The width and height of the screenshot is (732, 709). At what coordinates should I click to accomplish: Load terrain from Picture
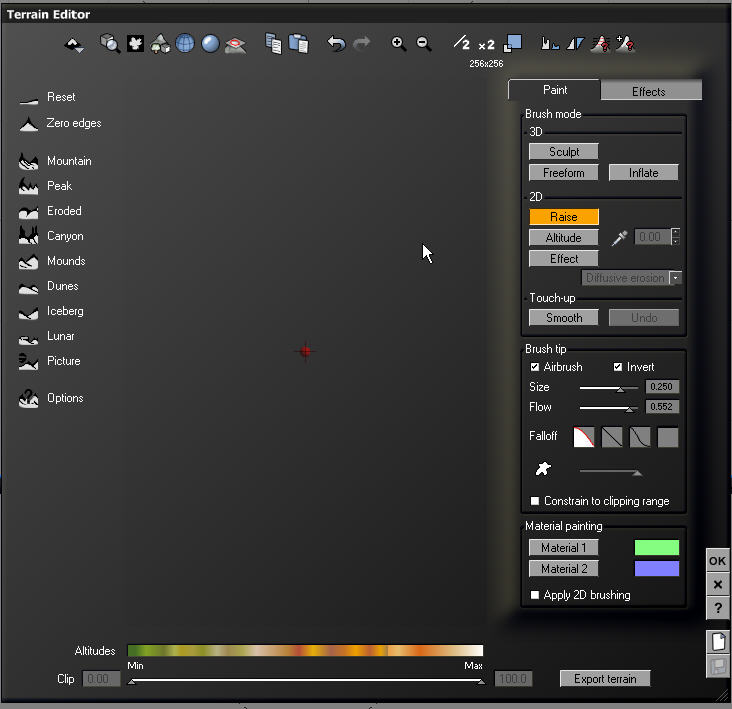[x=49, y=362]
